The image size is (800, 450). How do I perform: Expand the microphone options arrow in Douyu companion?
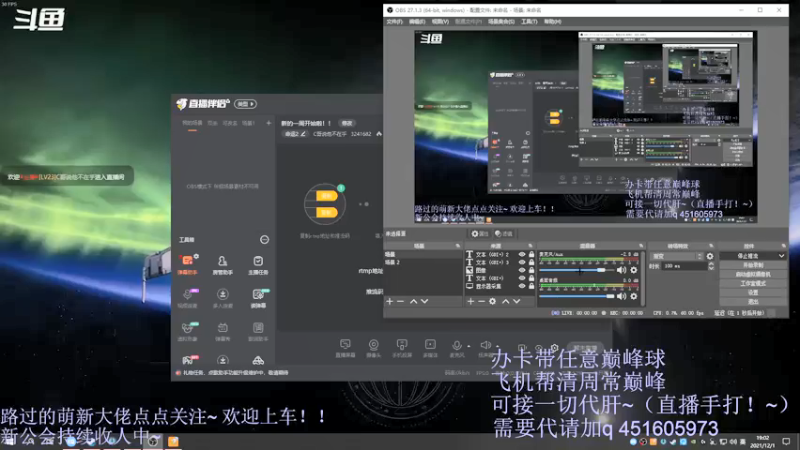[x=469, y=346]
